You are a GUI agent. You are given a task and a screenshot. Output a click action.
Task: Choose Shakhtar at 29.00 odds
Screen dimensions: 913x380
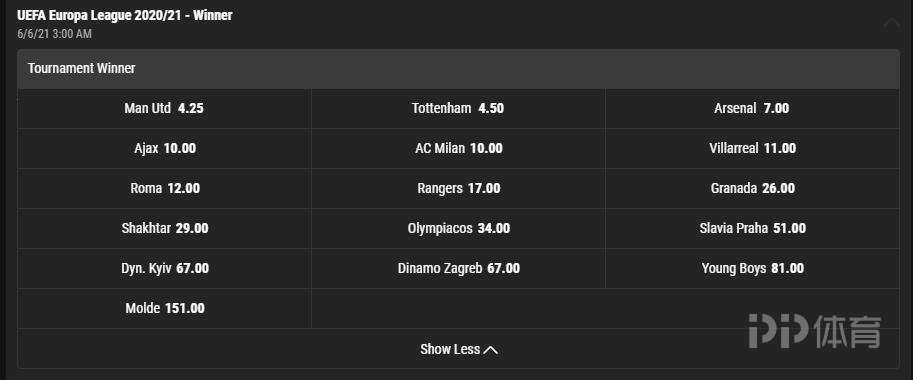[x=164, y=229]
